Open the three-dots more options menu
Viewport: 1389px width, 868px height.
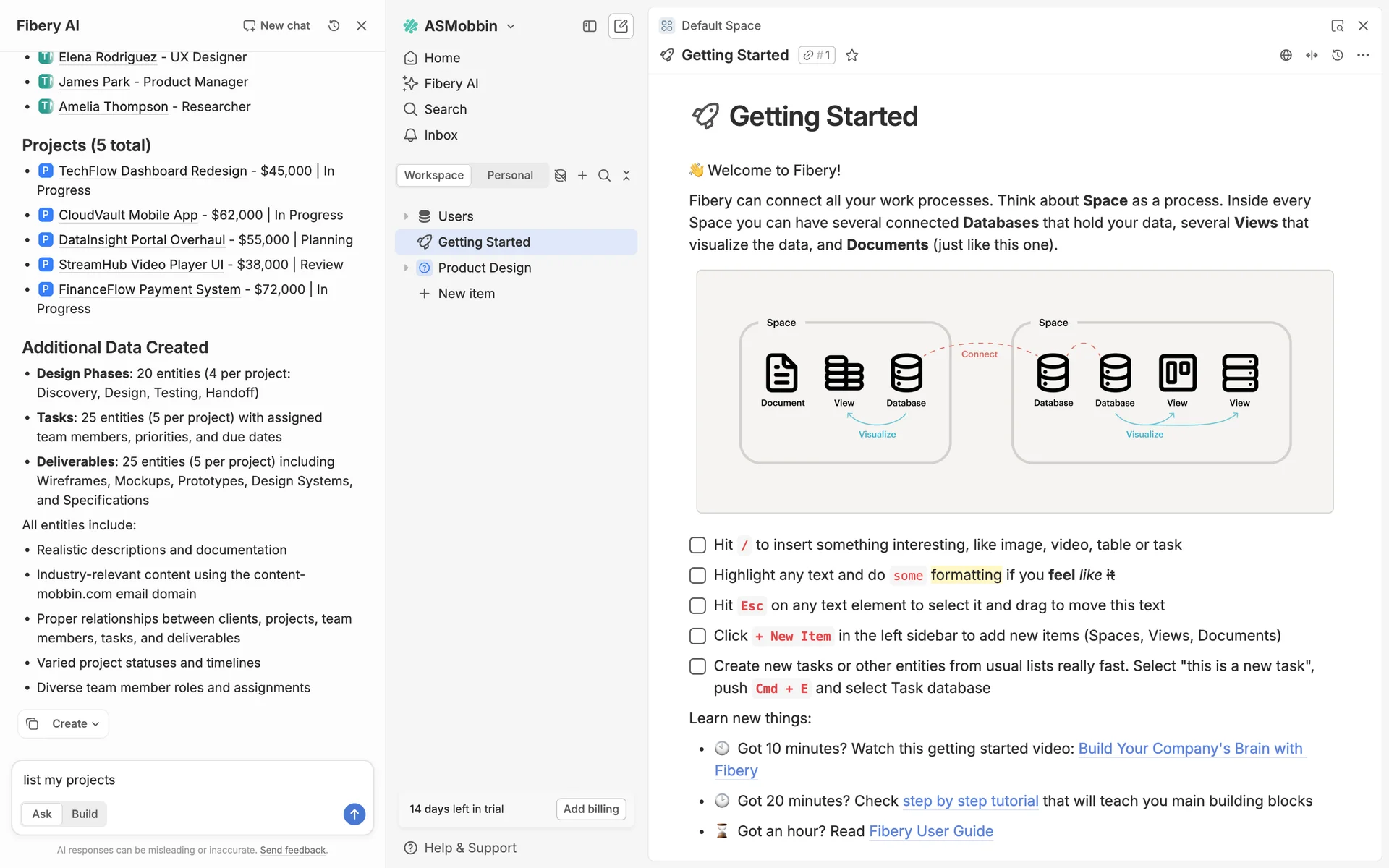click(1363, 56)
